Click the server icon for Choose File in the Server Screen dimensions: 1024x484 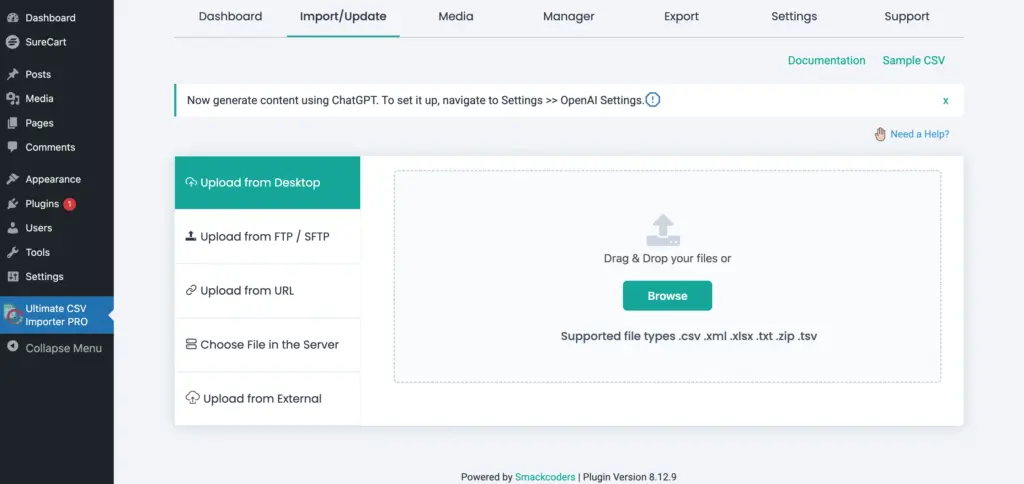coord(191,344)
